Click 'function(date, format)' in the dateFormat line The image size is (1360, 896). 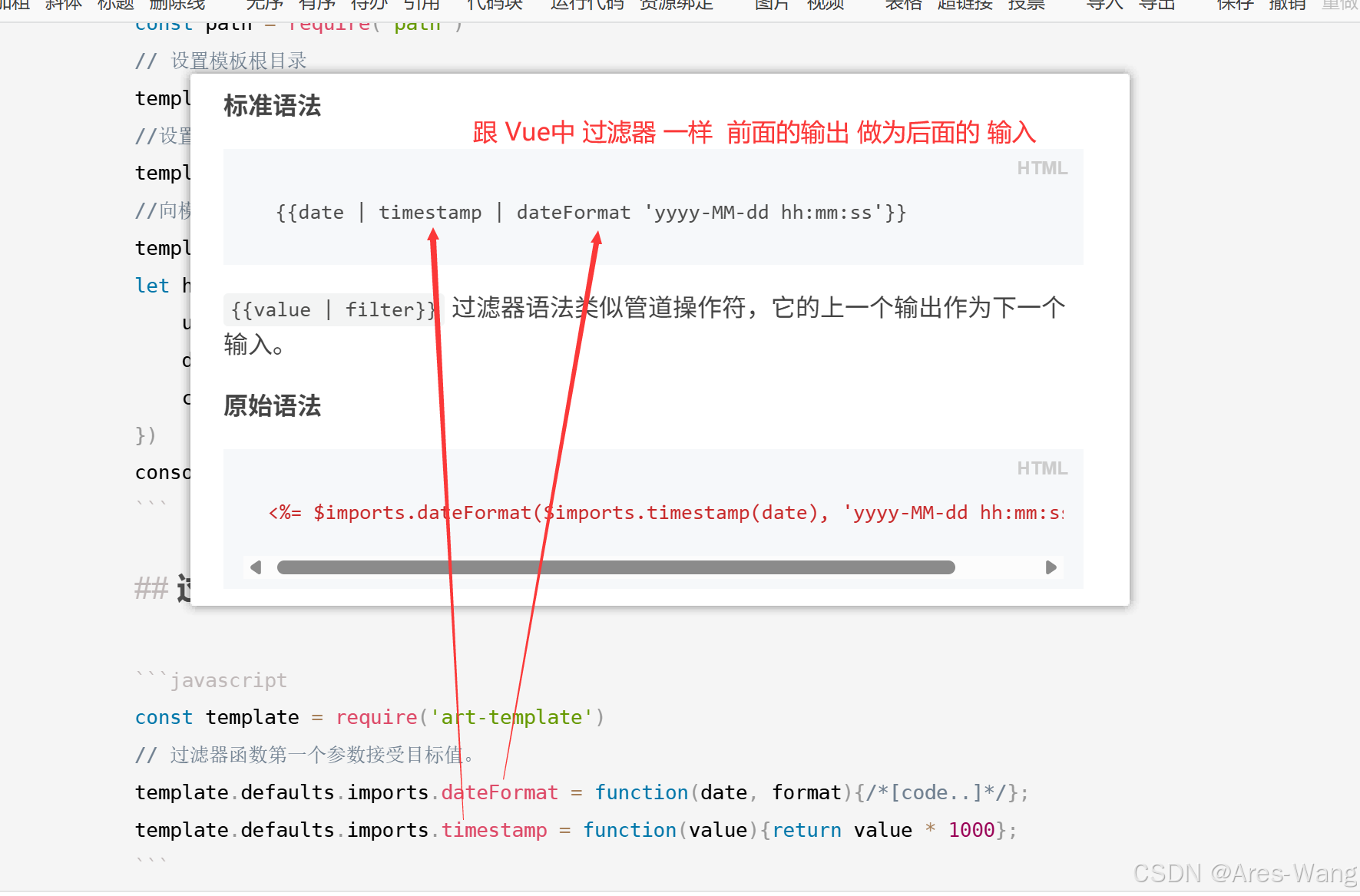point(724,793)
